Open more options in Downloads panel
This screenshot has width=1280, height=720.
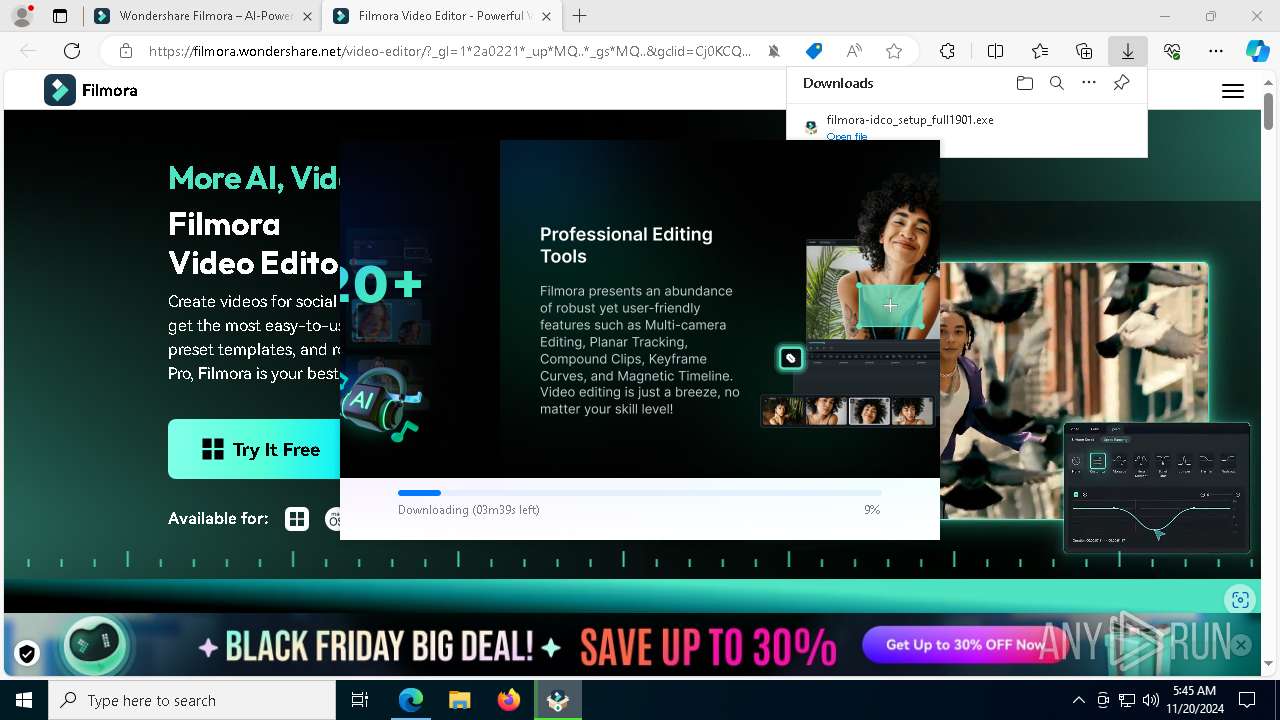pyautogui.click(x=1089, y=83)
